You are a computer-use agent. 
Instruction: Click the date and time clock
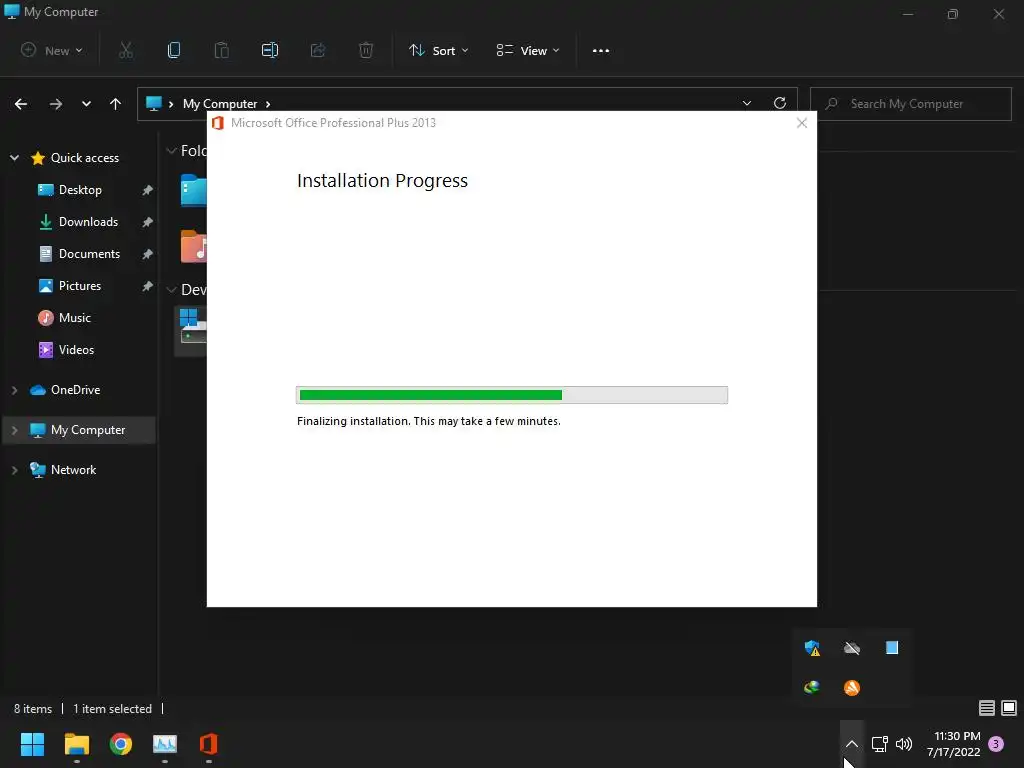tap(953, 744)
